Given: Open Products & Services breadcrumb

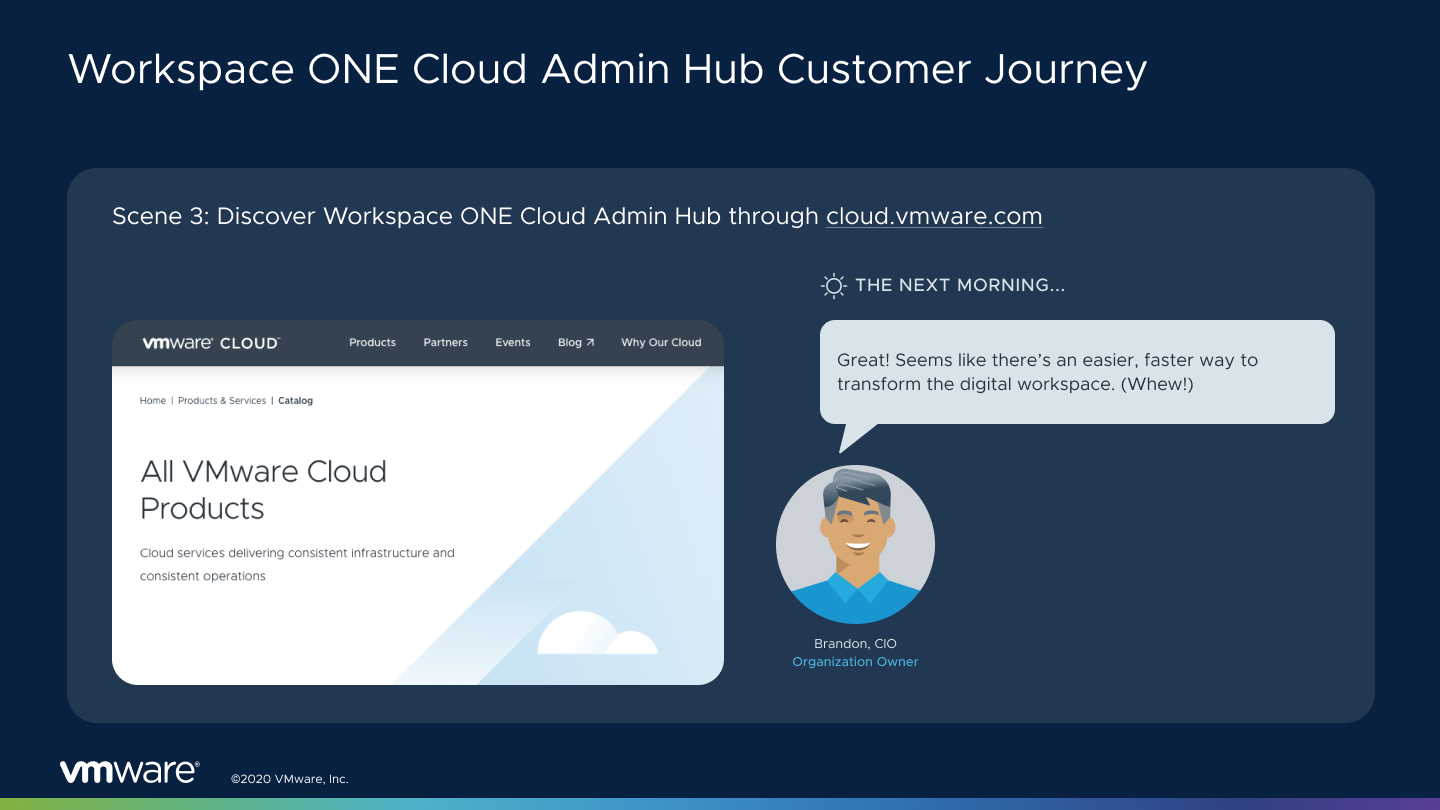Looking at the screenshot, I should [x=222, y=400].
